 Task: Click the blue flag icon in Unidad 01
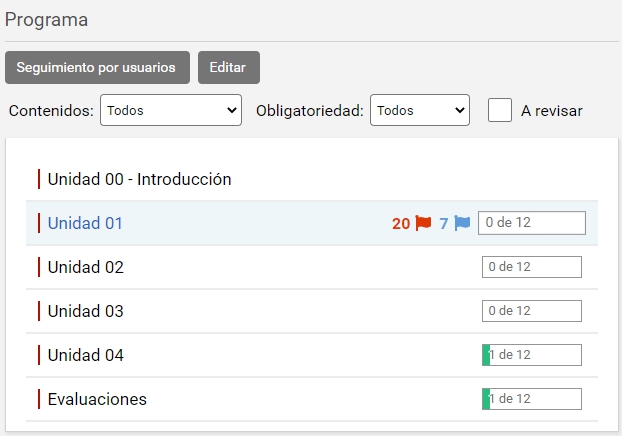pyautogui.click(x=462, y=223)
